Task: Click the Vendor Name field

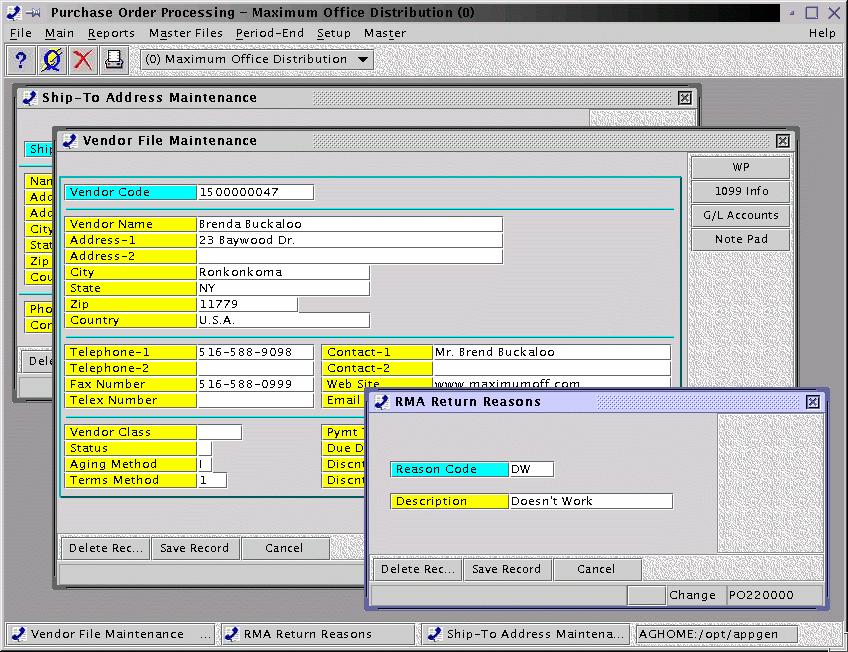Action: pos(349,224)
